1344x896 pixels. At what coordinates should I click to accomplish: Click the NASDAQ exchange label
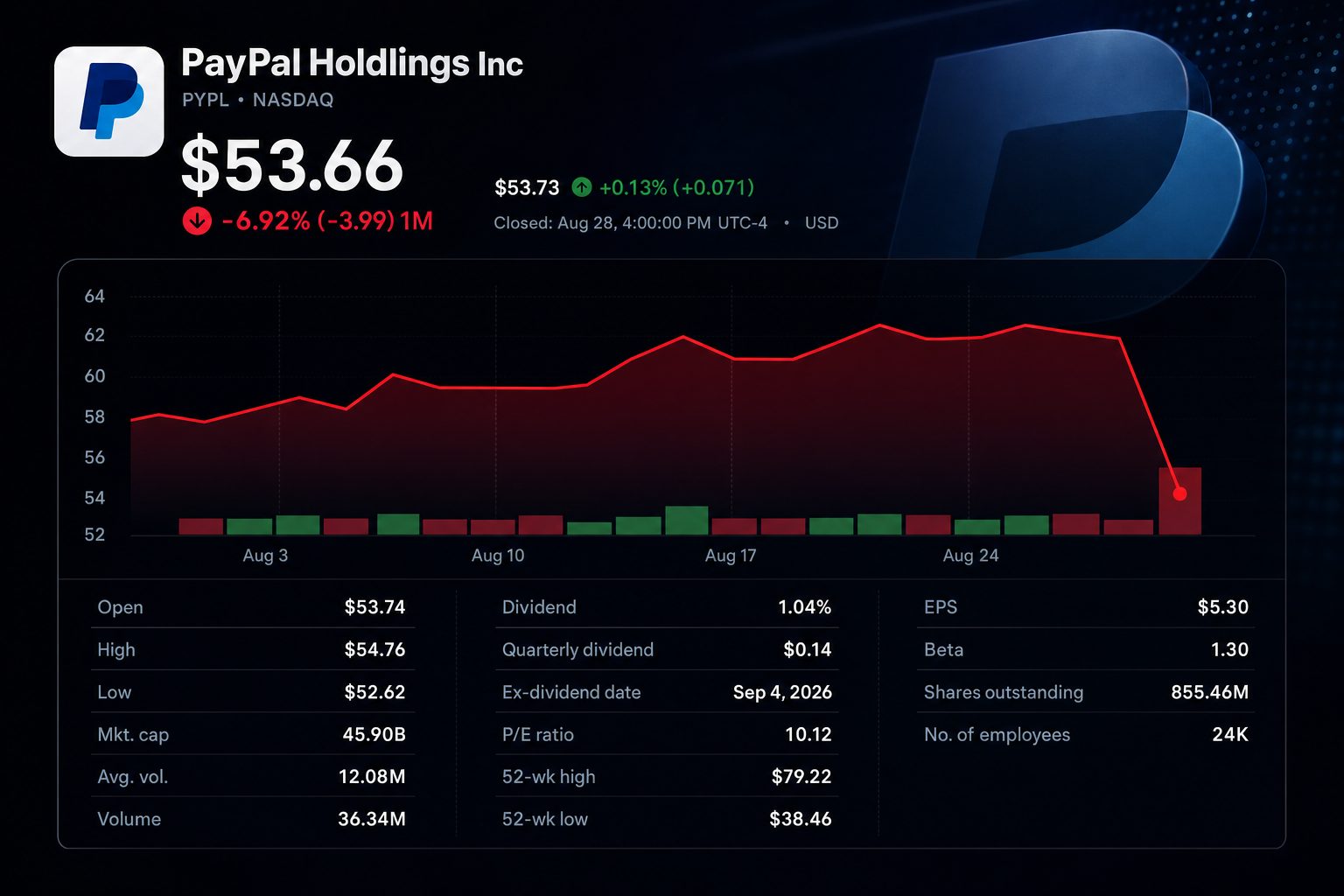293,100
